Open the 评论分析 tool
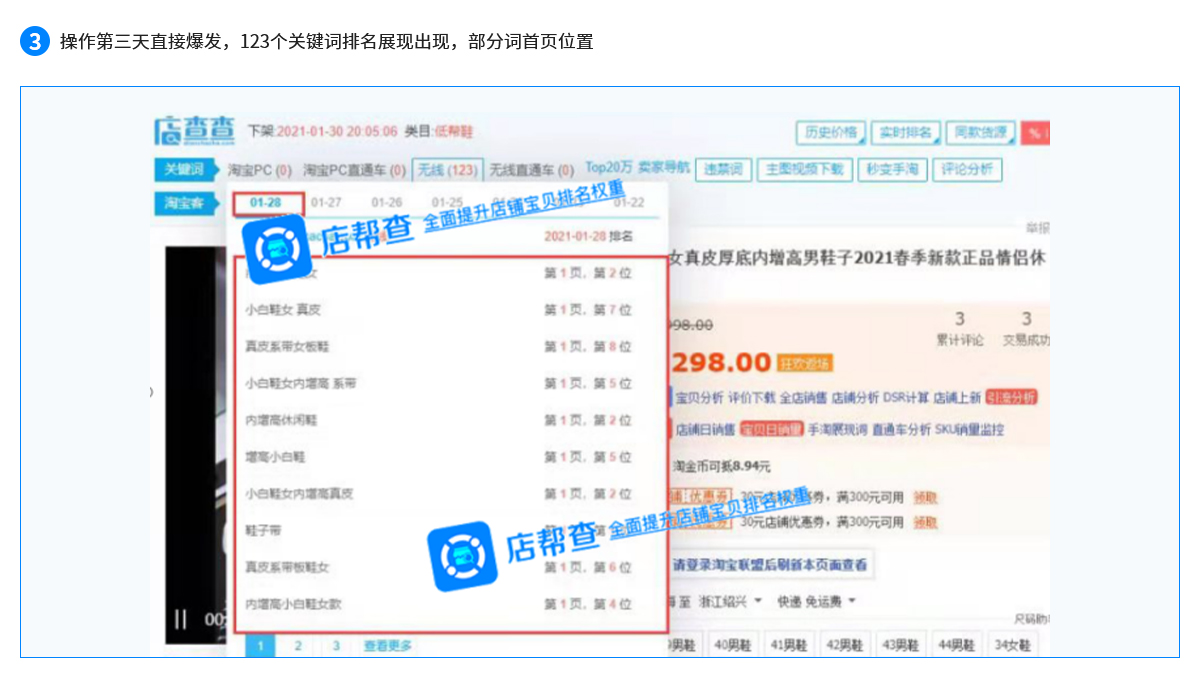Screen dimensions: 1200x687 click(x=967, y=169)
